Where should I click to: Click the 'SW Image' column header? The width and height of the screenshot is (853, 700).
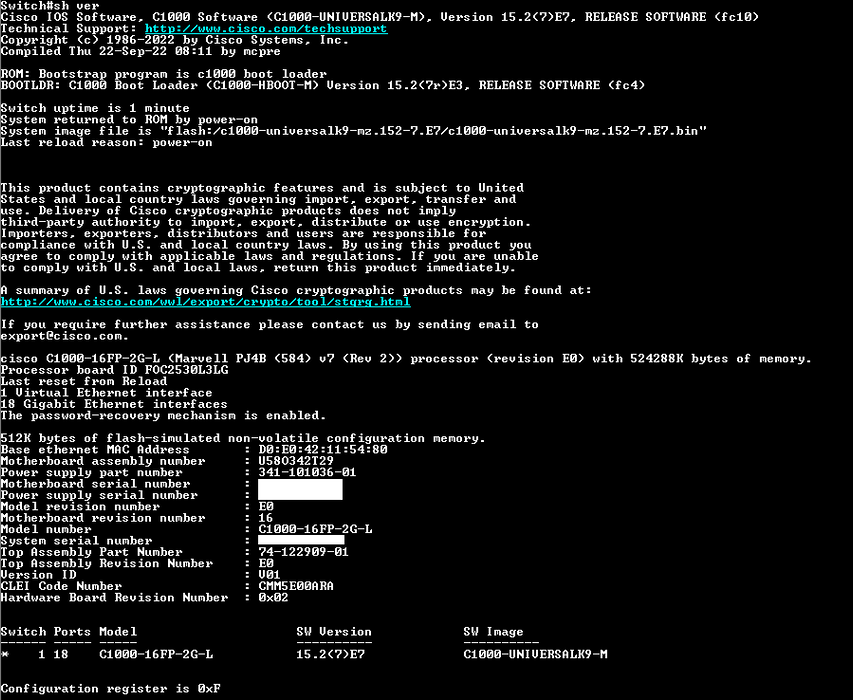click(x=493, y=633)
